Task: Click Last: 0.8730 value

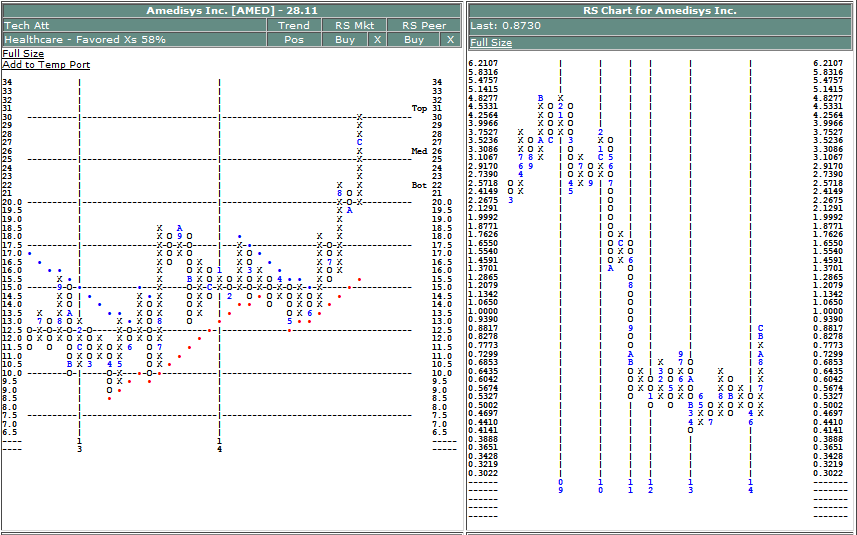Action: tap(505, 25)
